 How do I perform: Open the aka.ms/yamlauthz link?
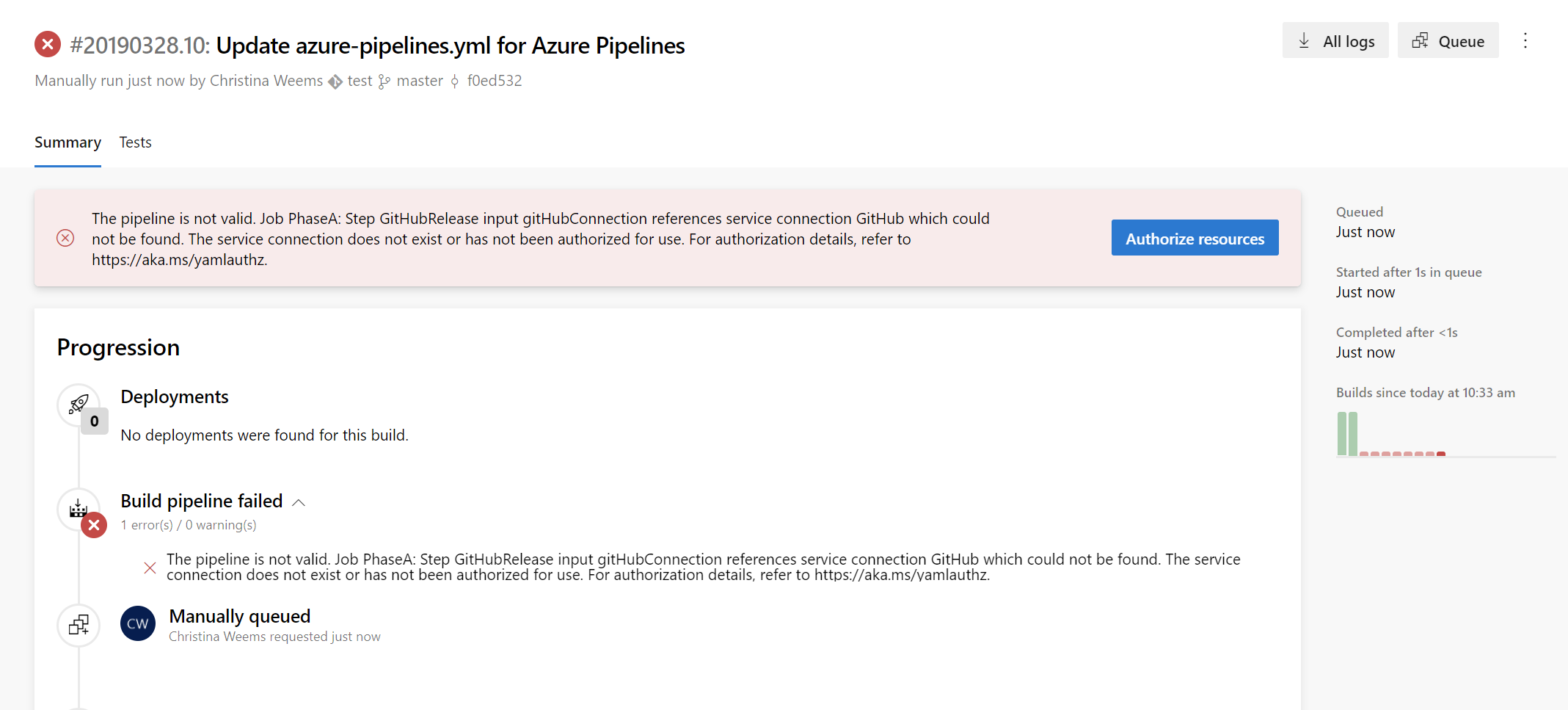179,259
